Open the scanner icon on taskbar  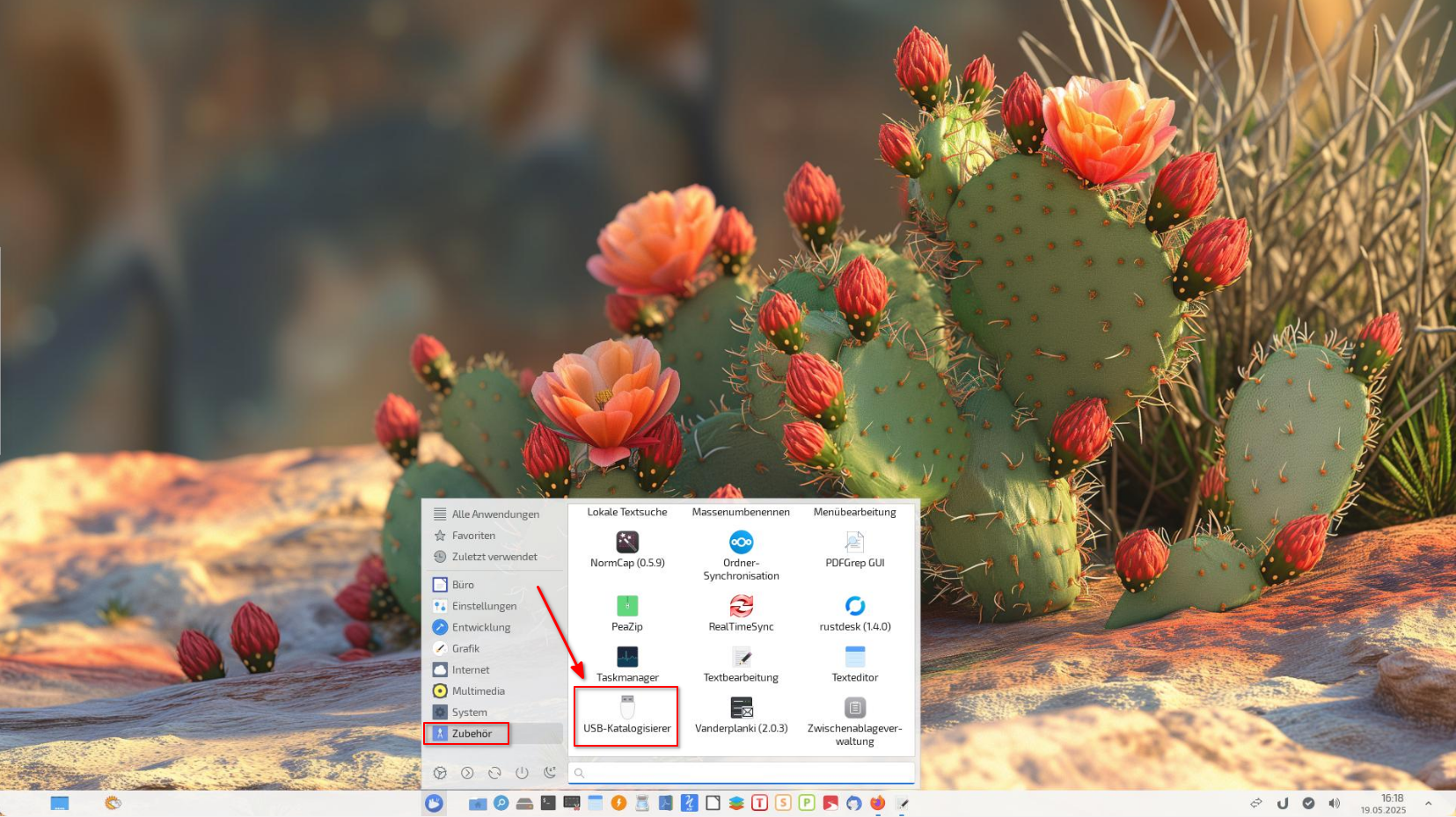(642, 803)
